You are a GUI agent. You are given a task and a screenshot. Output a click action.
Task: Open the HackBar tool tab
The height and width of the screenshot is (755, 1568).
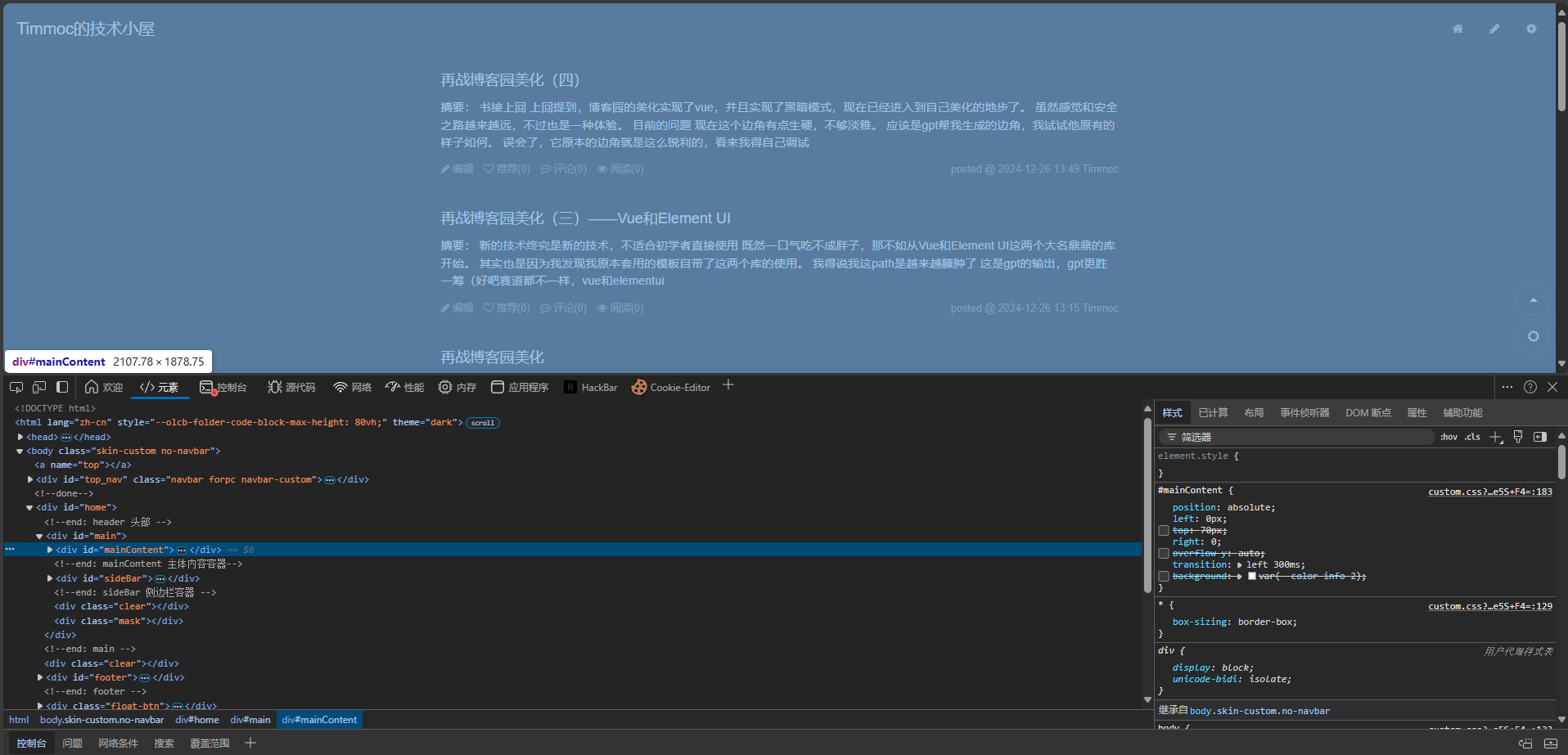click(591, 387)
